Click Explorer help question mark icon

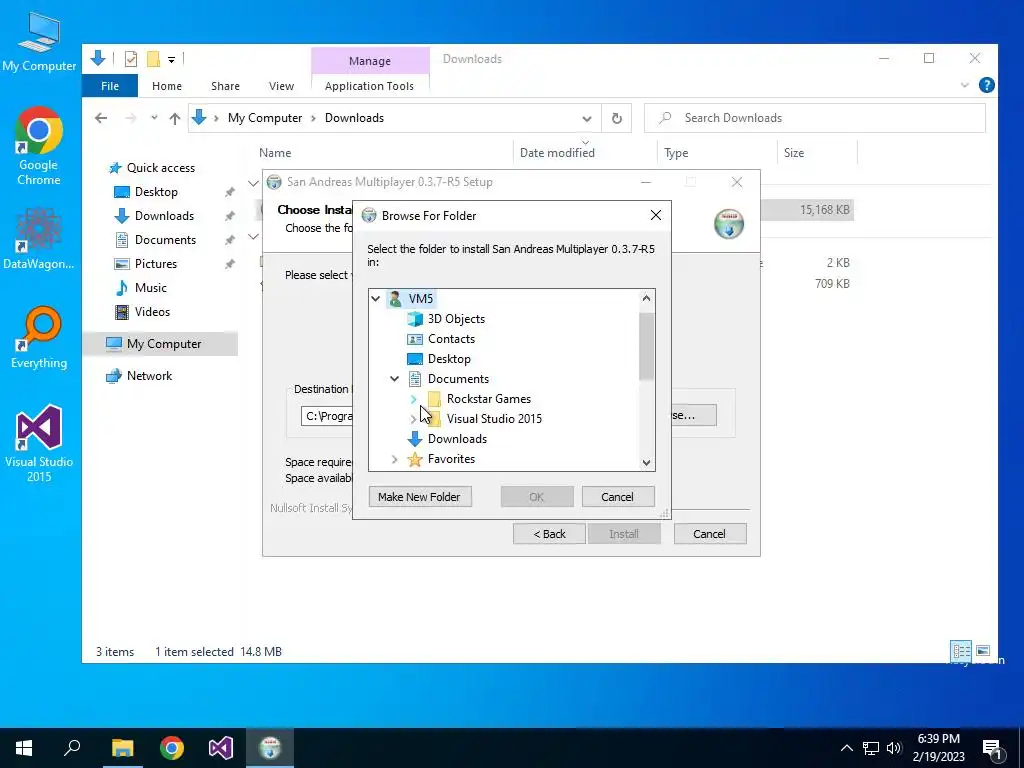987,85
